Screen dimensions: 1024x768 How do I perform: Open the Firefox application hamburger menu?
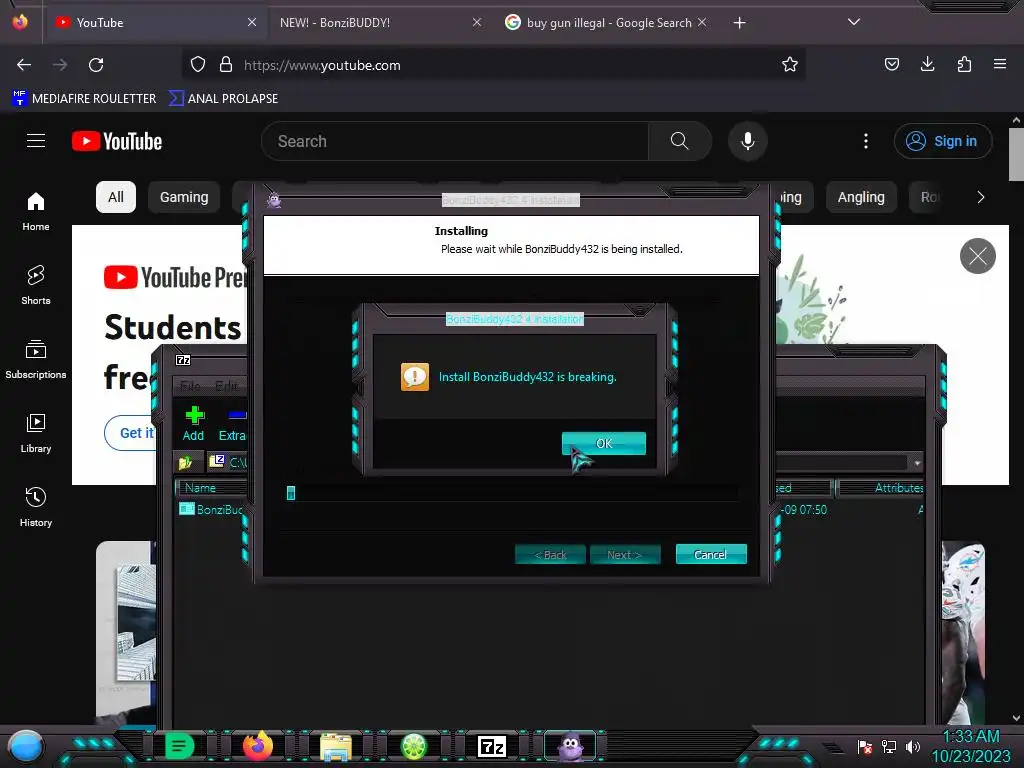coord(1000,64)
